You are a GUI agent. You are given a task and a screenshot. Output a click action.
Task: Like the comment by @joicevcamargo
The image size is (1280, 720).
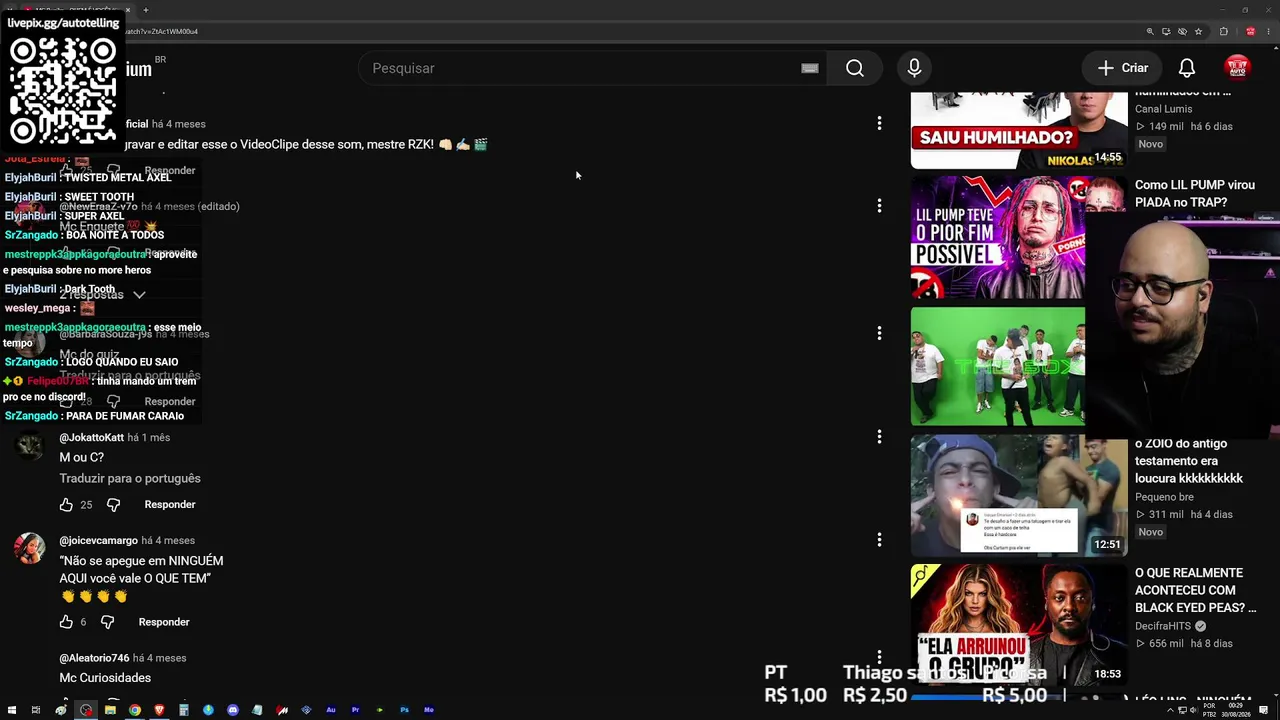point(66,622)
